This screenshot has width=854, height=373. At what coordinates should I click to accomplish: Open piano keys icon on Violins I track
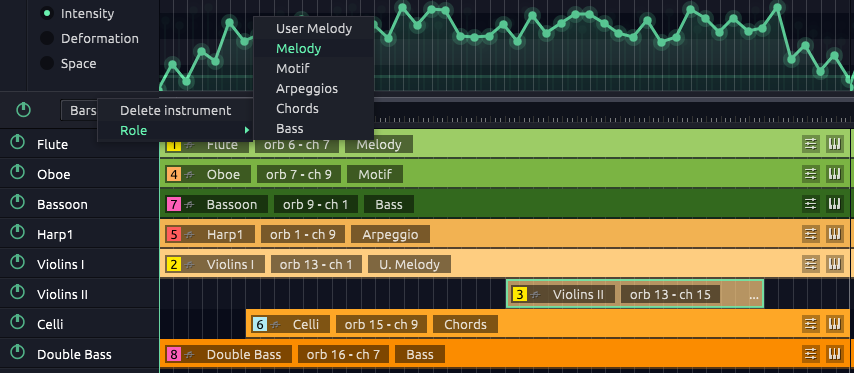(834, 264)
